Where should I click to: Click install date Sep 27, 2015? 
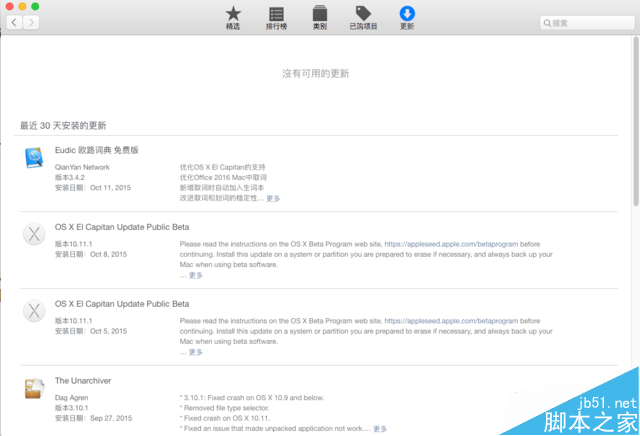93,418
